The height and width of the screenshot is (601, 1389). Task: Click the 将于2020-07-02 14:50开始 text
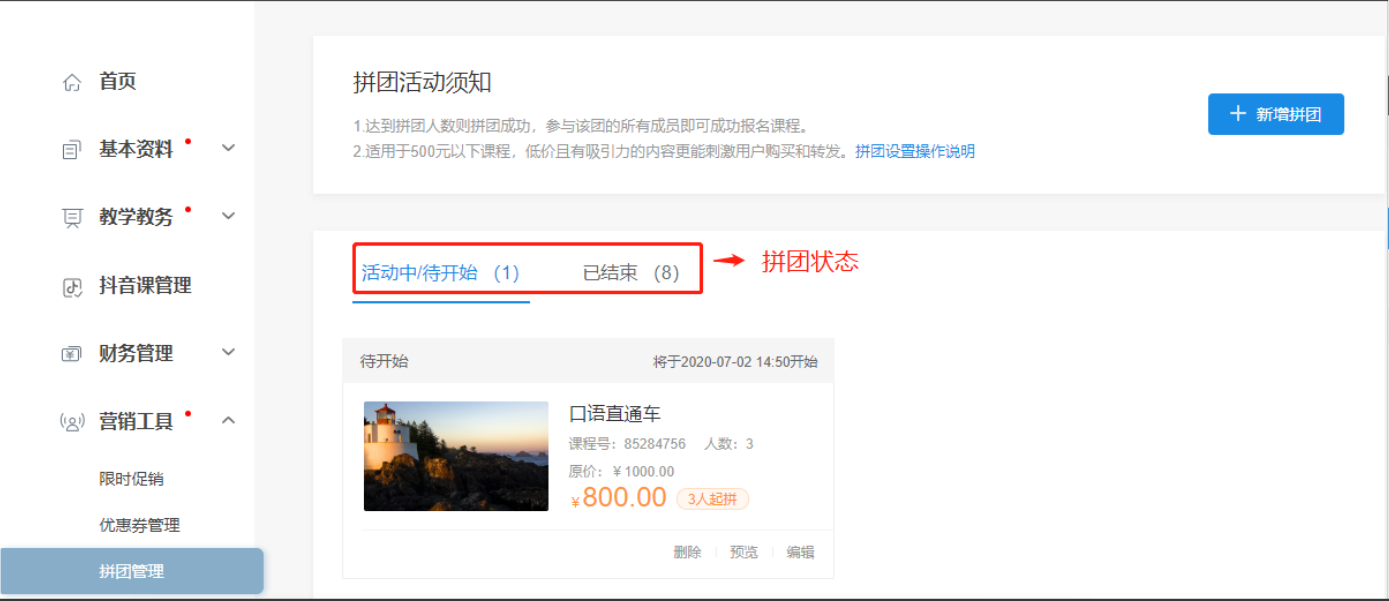click(735, 362)
